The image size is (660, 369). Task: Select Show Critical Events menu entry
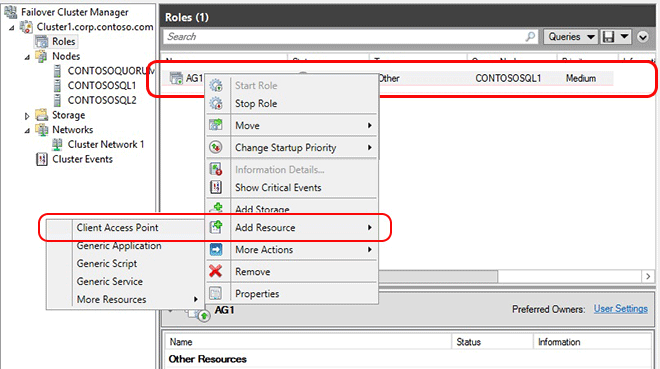292,187
